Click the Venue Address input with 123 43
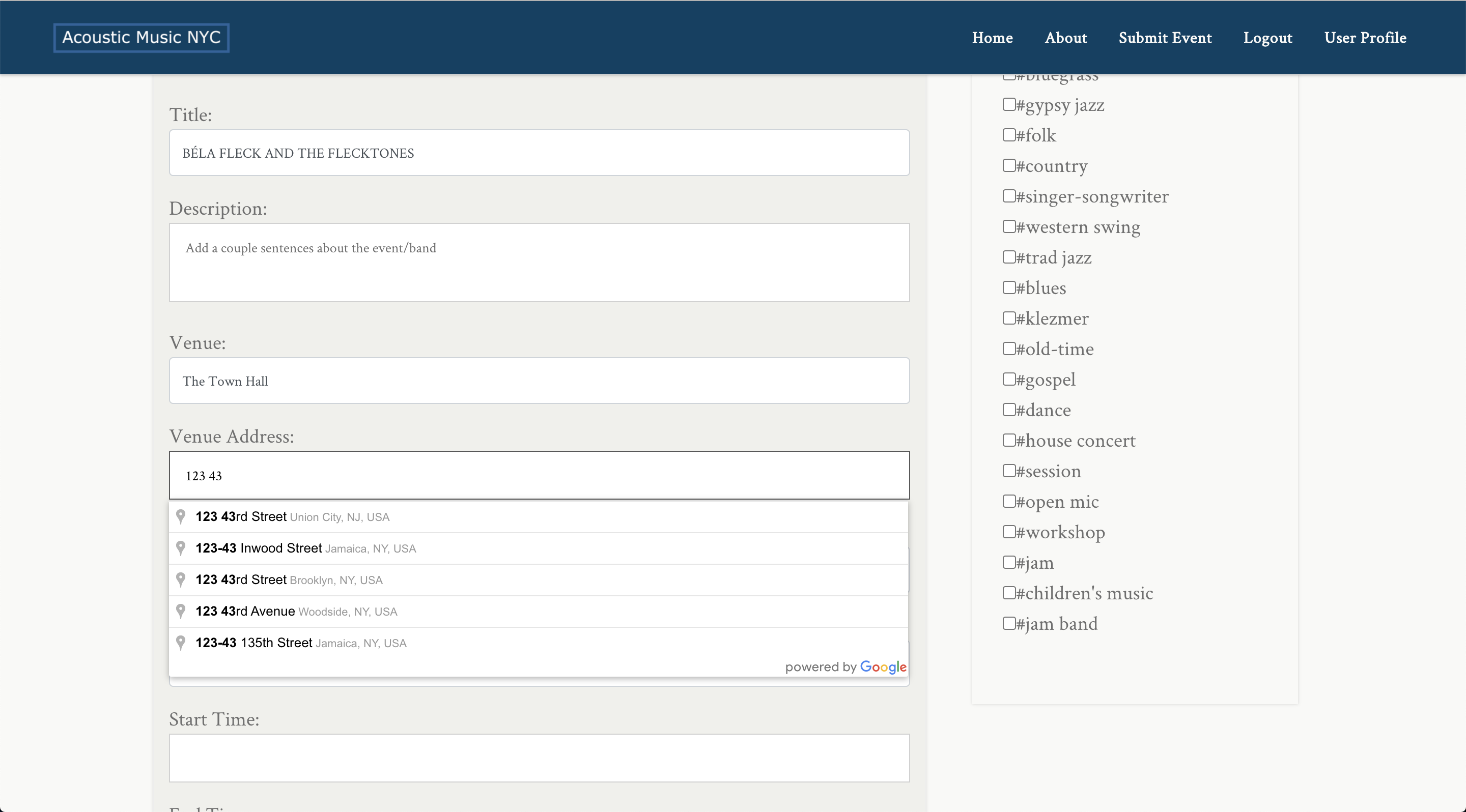 [539, 475]
